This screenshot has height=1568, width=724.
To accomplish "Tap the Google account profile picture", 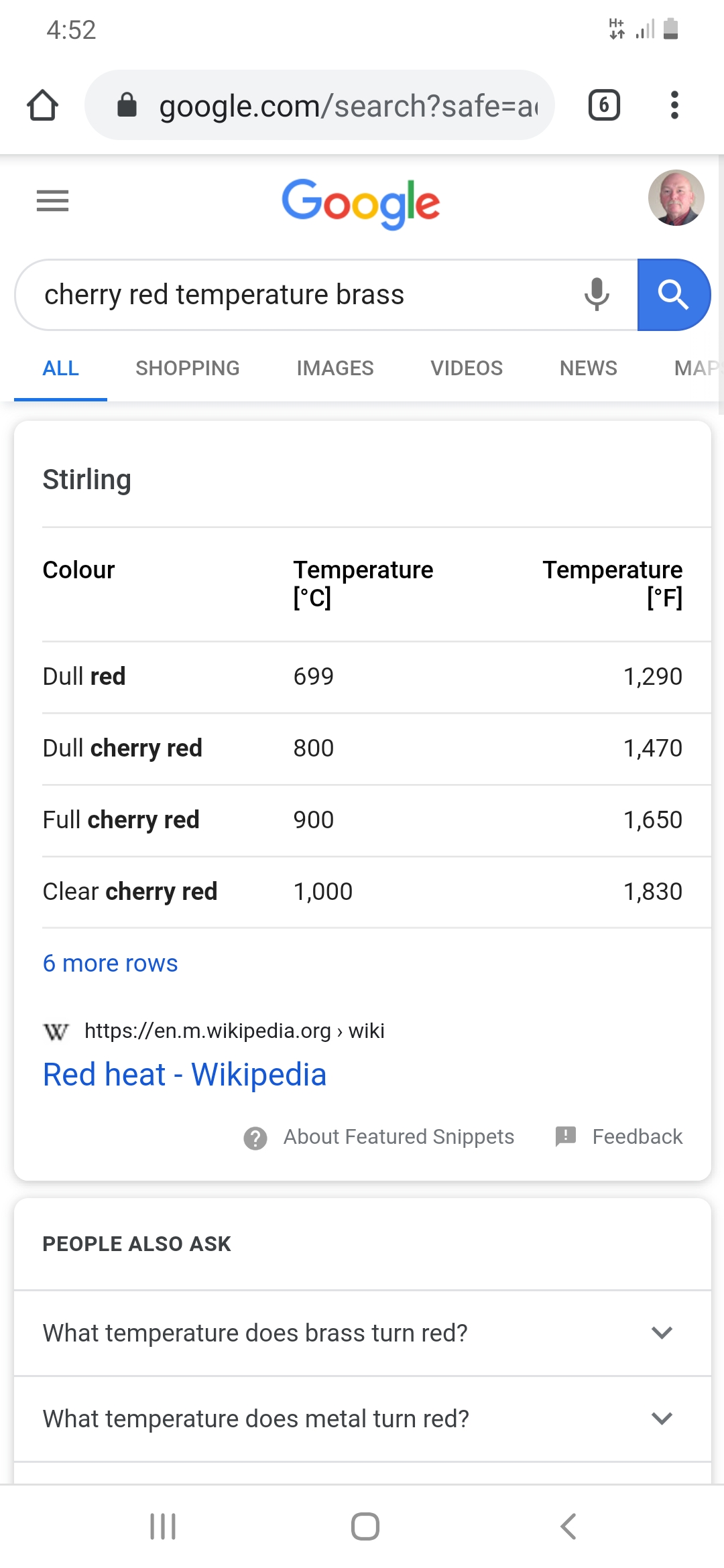I will click(676, 198).
